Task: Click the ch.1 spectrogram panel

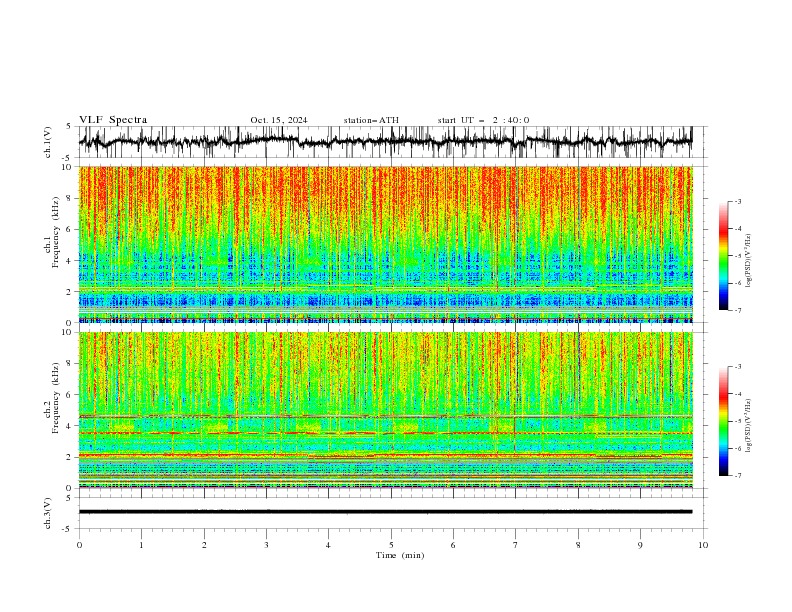Action: (385, 244)
